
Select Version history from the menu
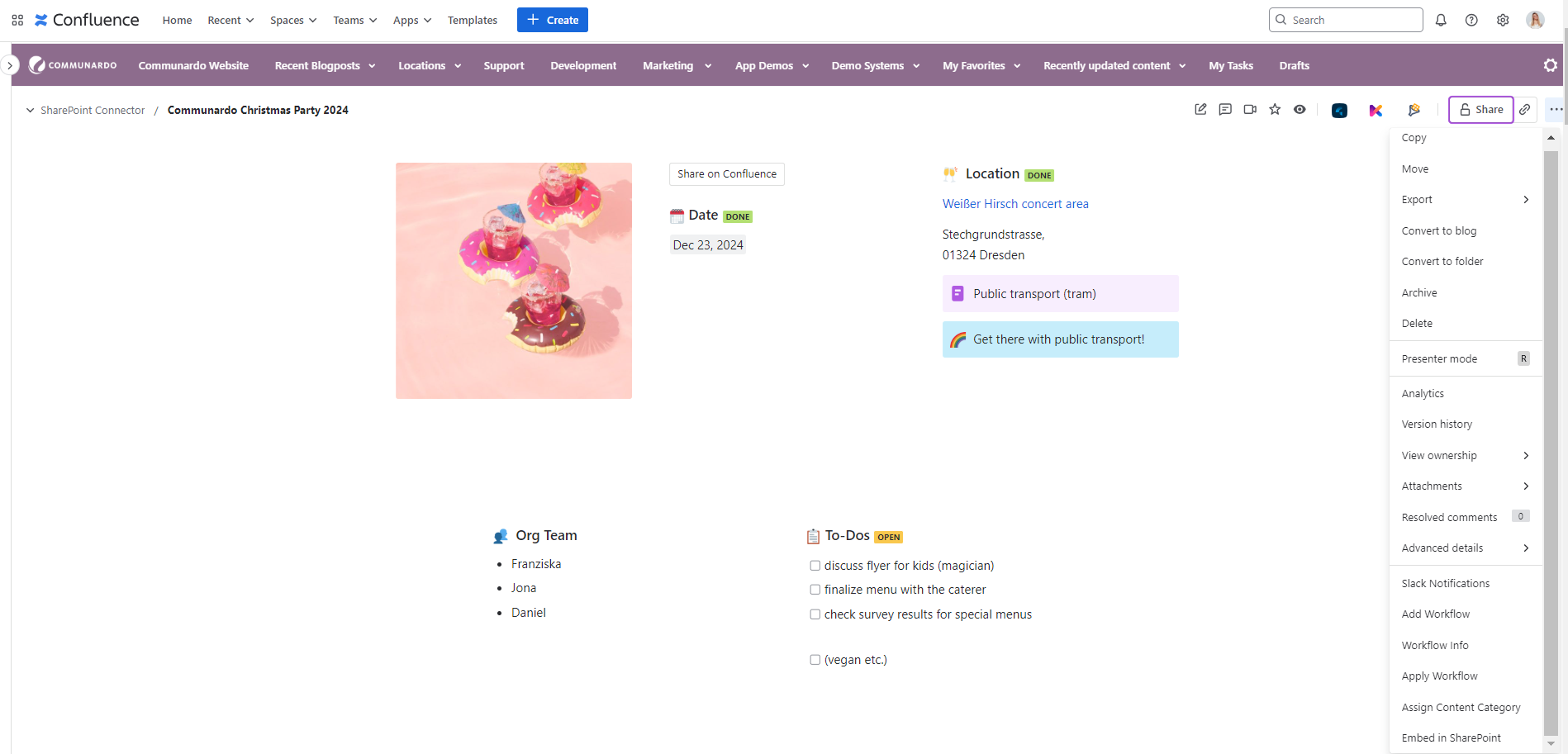(x=1437, y=424)
